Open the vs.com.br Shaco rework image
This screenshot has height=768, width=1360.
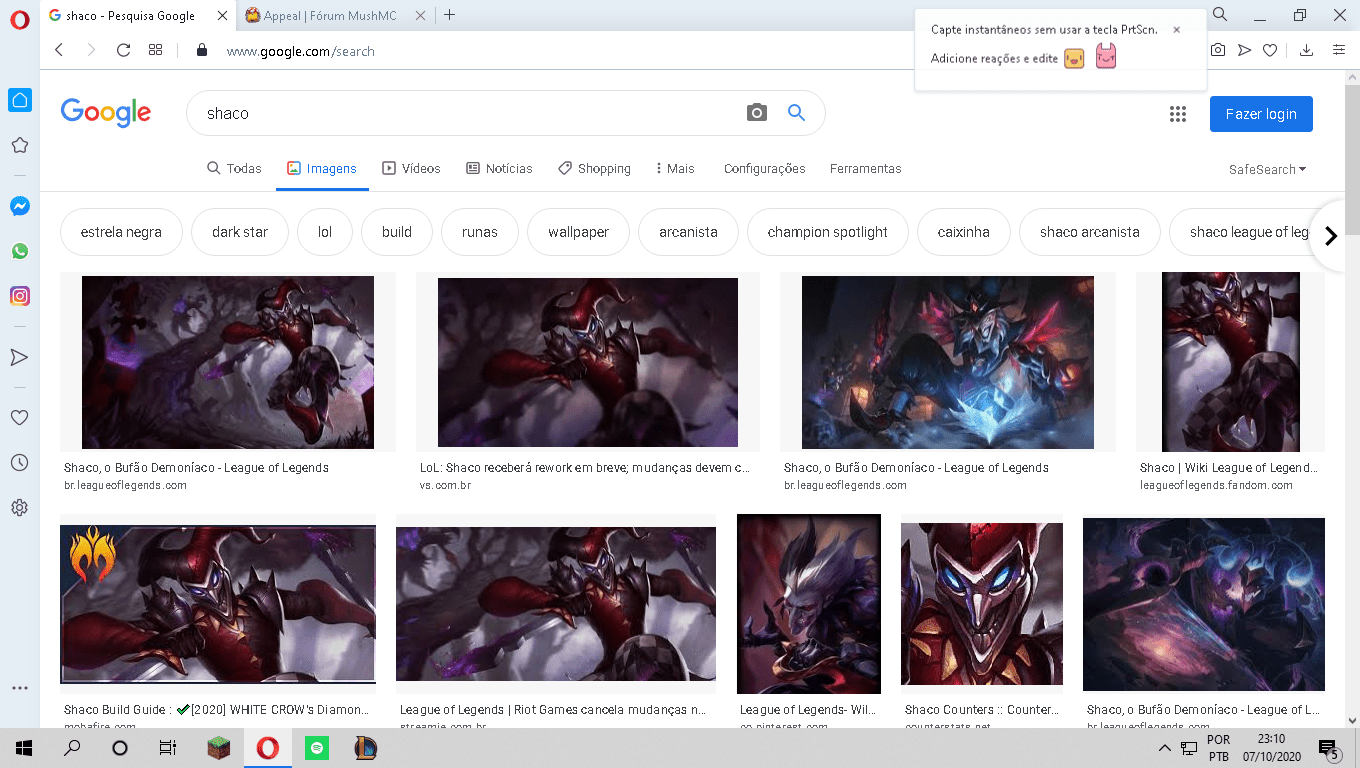(x=588, y=362)
